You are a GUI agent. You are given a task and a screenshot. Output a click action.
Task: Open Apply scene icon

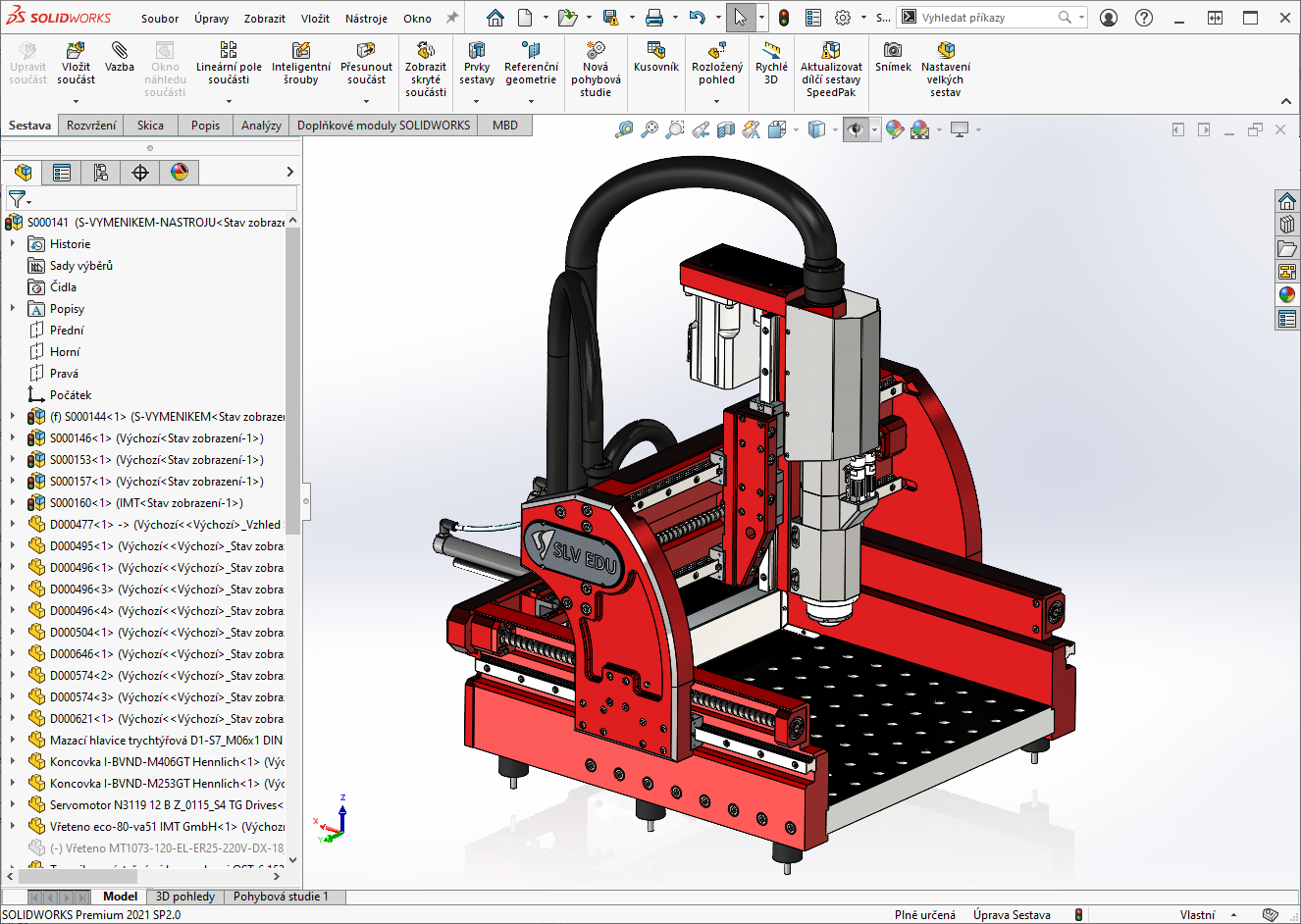pyautogui.click(x=919, y=129)
